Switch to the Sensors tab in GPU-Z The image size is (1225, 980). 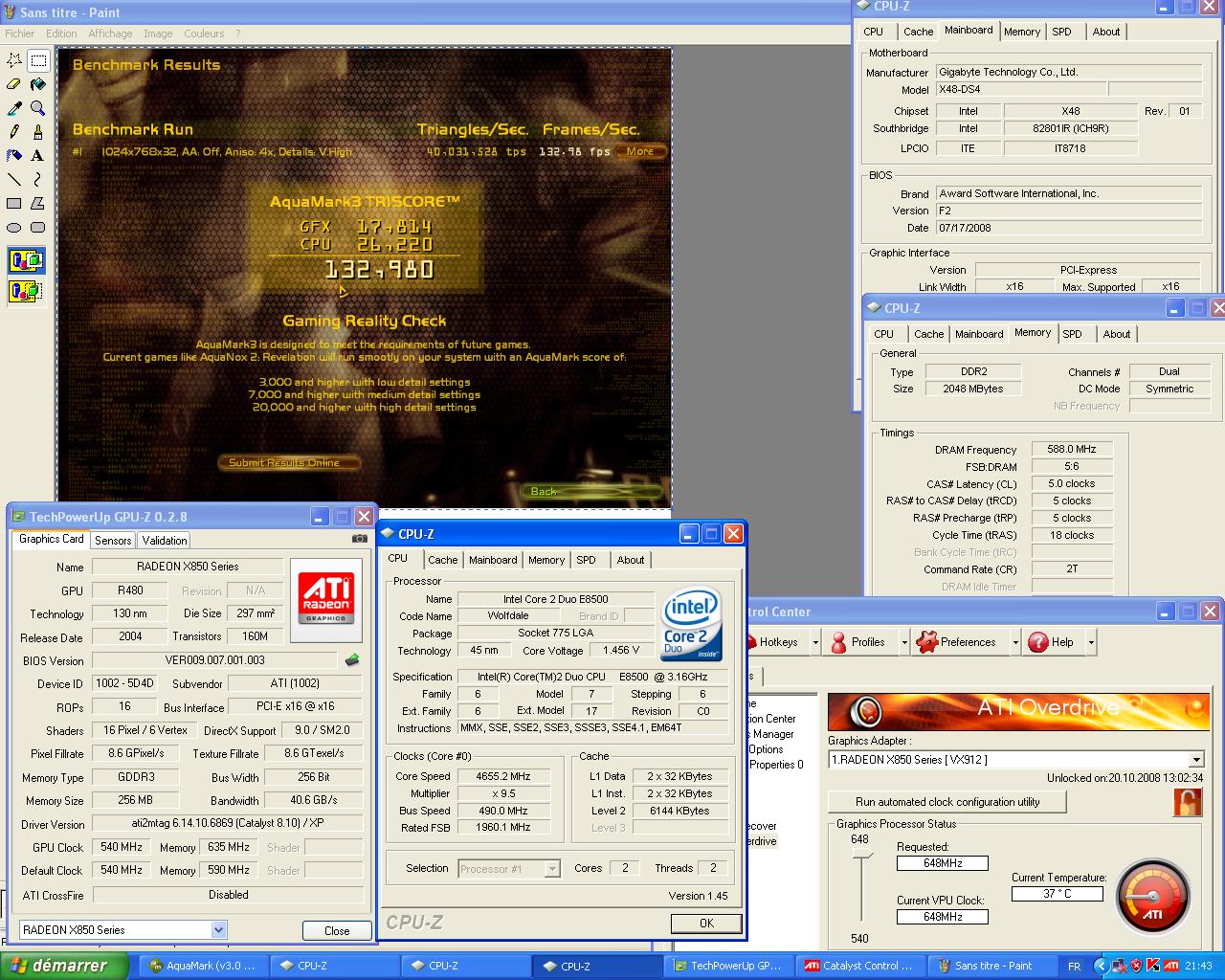(113, 541)
